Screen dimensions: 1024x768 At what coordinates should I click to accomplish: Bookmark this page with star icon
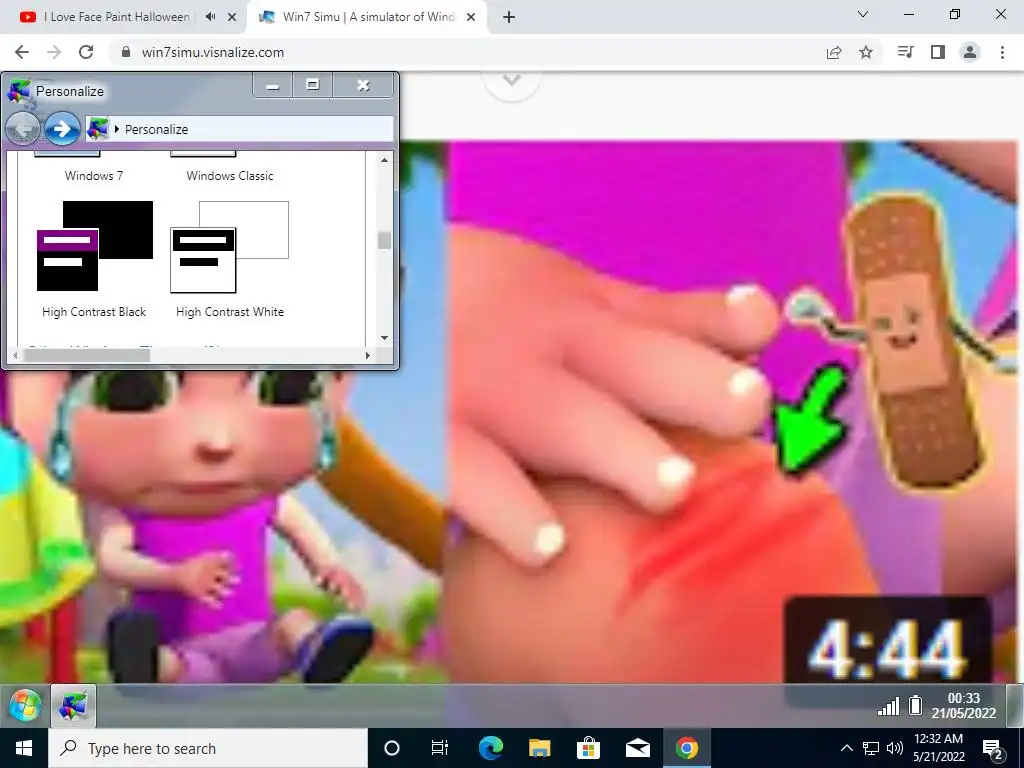click(866, 52)
